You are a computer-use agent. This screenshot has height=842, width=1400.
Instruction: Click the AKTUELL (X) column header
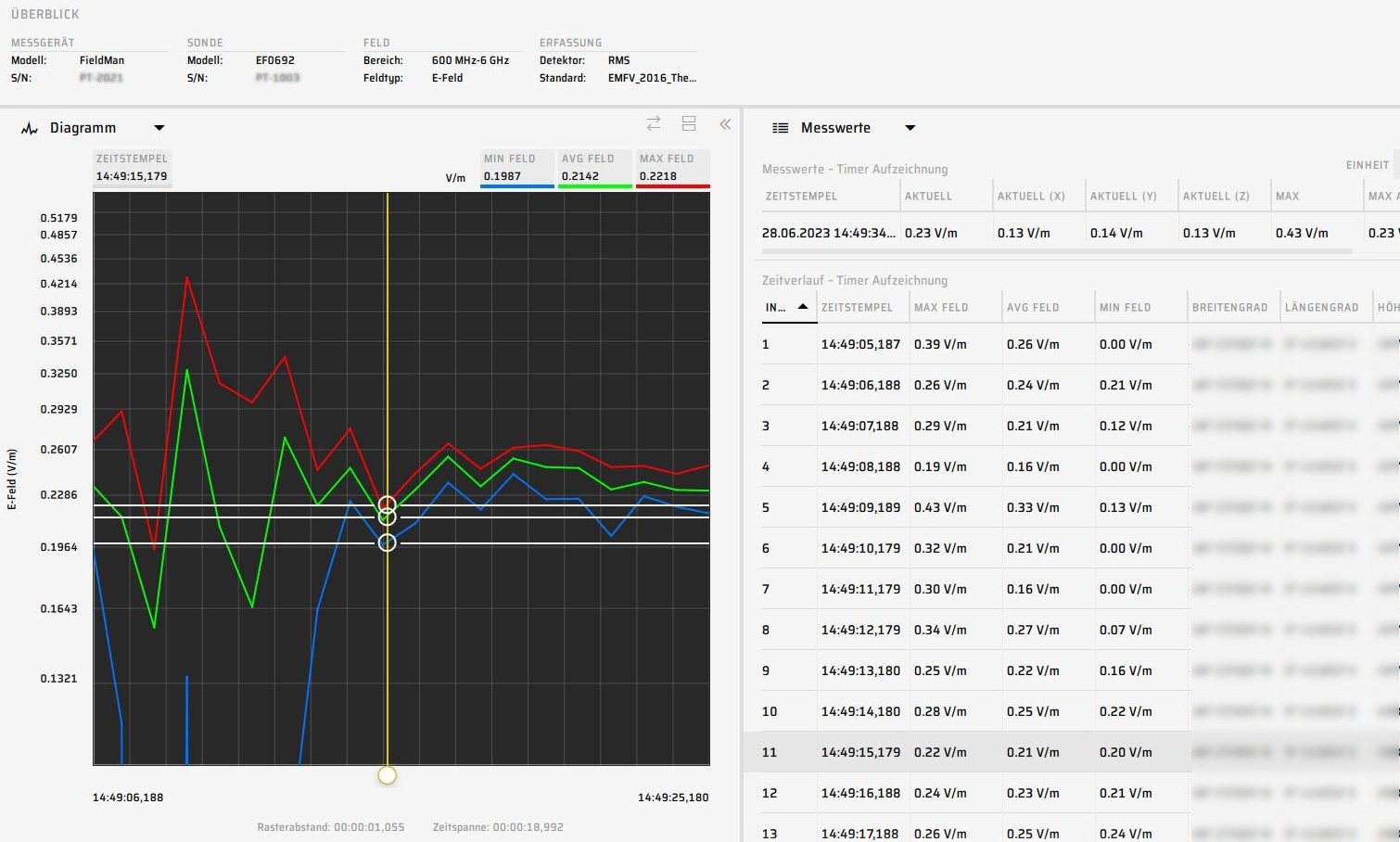[1031, 196]
